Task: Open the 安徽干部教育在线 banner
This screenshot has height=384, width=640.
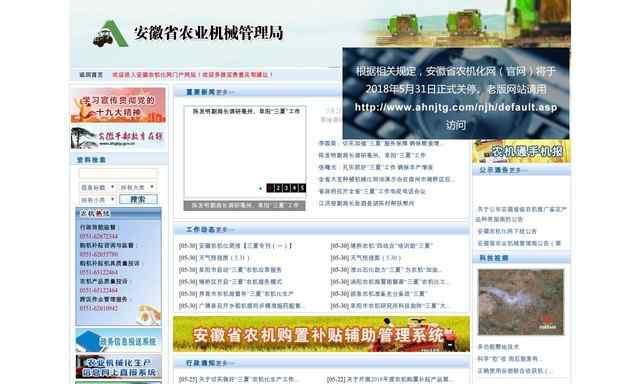Action: pos(118,138)
